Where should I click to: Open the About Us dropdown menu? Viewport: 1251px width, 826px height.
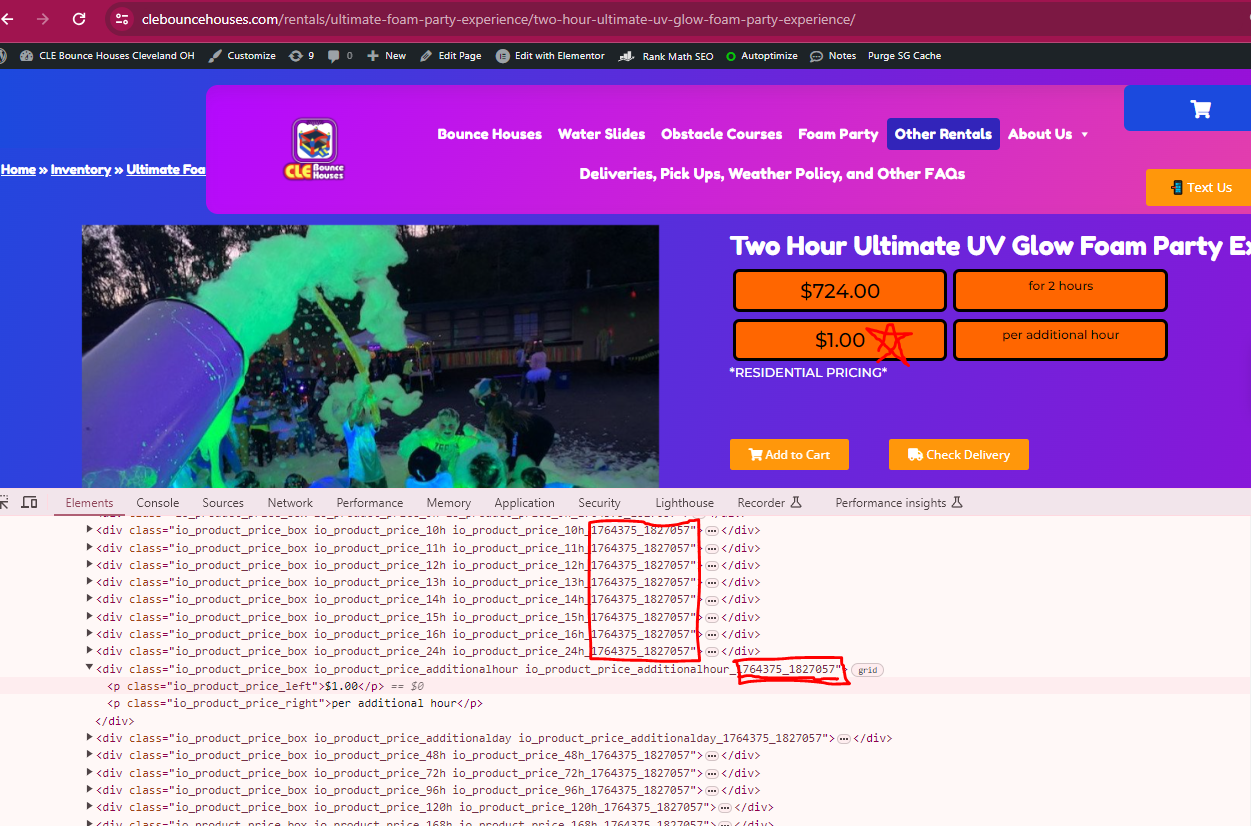pyautogui.click(x=1048, y=134)
